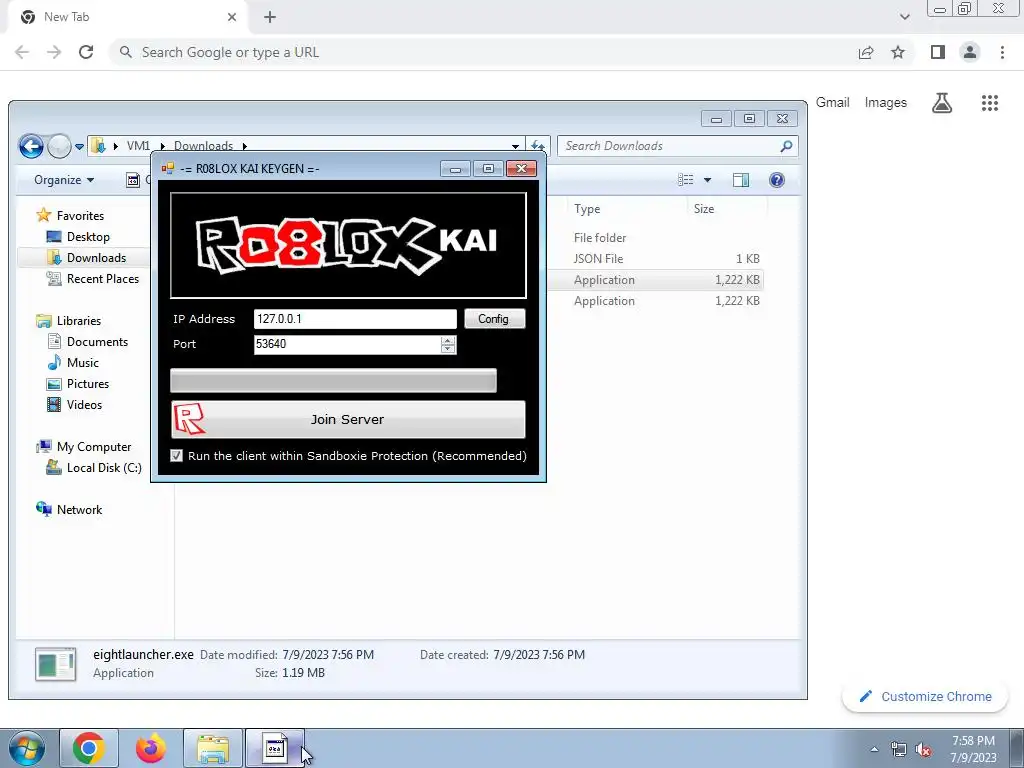
Task: Click the magnifier icon in Search Downloads
Action: [x=786, y=146]
